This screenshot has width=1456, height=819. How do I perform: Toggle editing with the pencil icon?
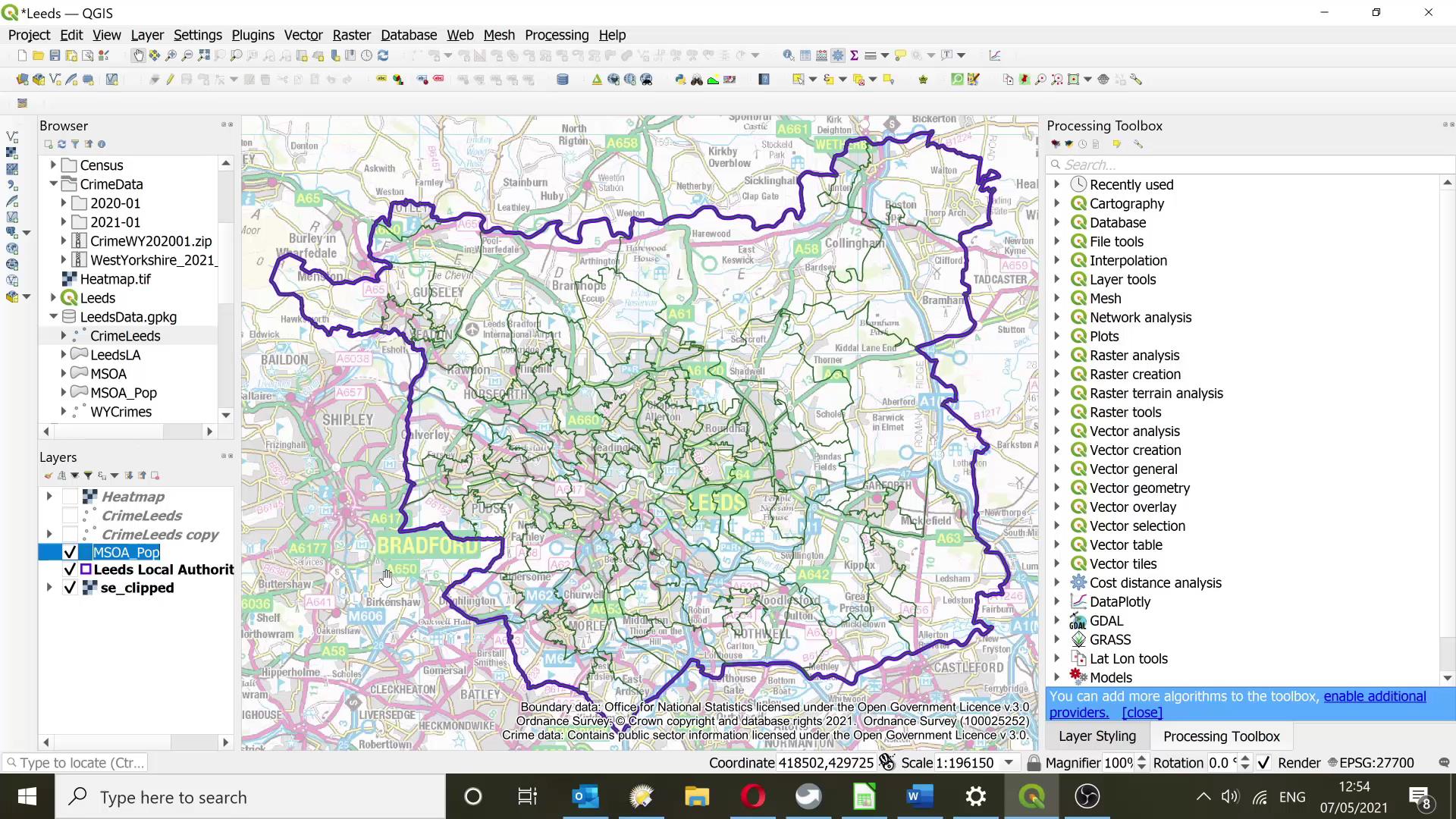pyautogui.click(x=170, y=80)
